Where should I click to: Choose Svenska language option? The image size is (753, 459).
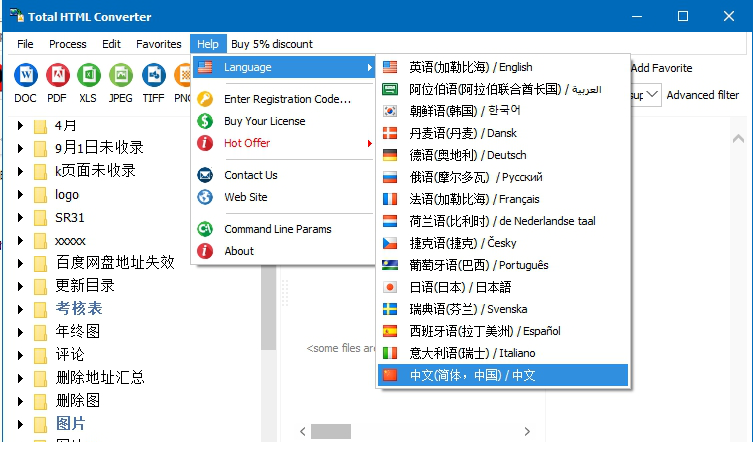coord(503,309)
